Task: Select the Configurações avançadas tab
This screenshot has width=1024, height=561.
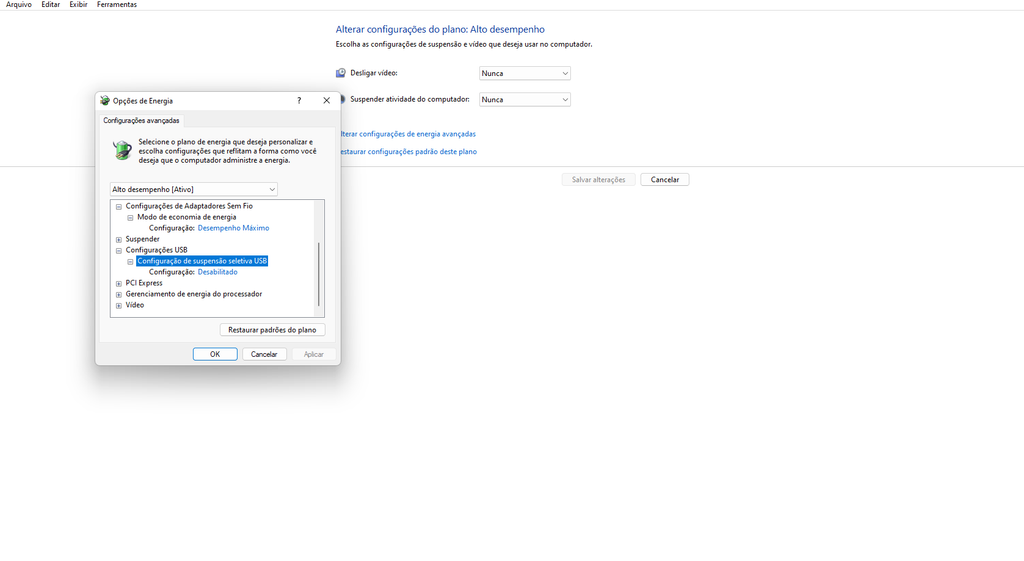Action: point(141,120)
